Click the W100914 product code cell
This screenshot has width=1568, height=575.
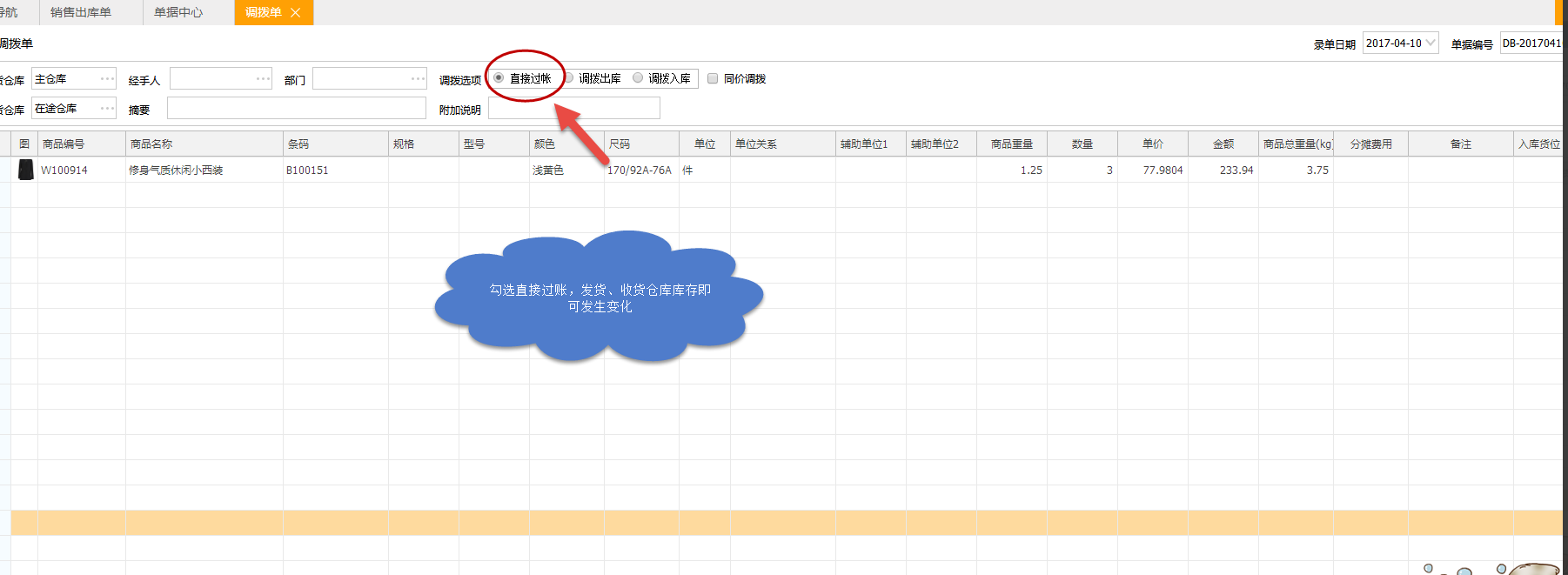[82, 170]
